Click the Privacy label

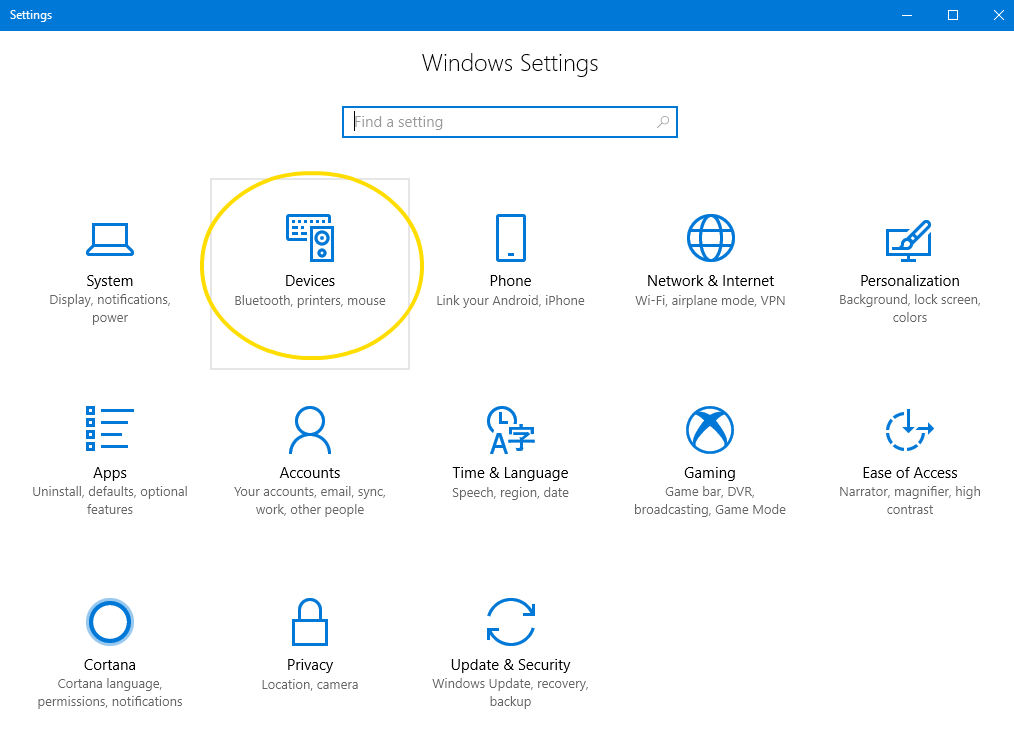tap(310, 665)
